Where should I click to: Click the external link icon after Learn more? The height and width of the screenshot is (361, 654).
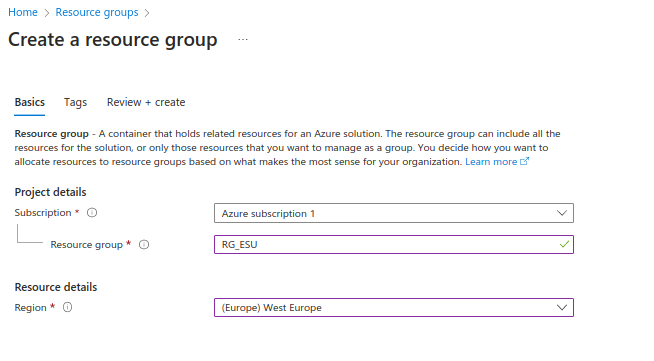(524, 161)
